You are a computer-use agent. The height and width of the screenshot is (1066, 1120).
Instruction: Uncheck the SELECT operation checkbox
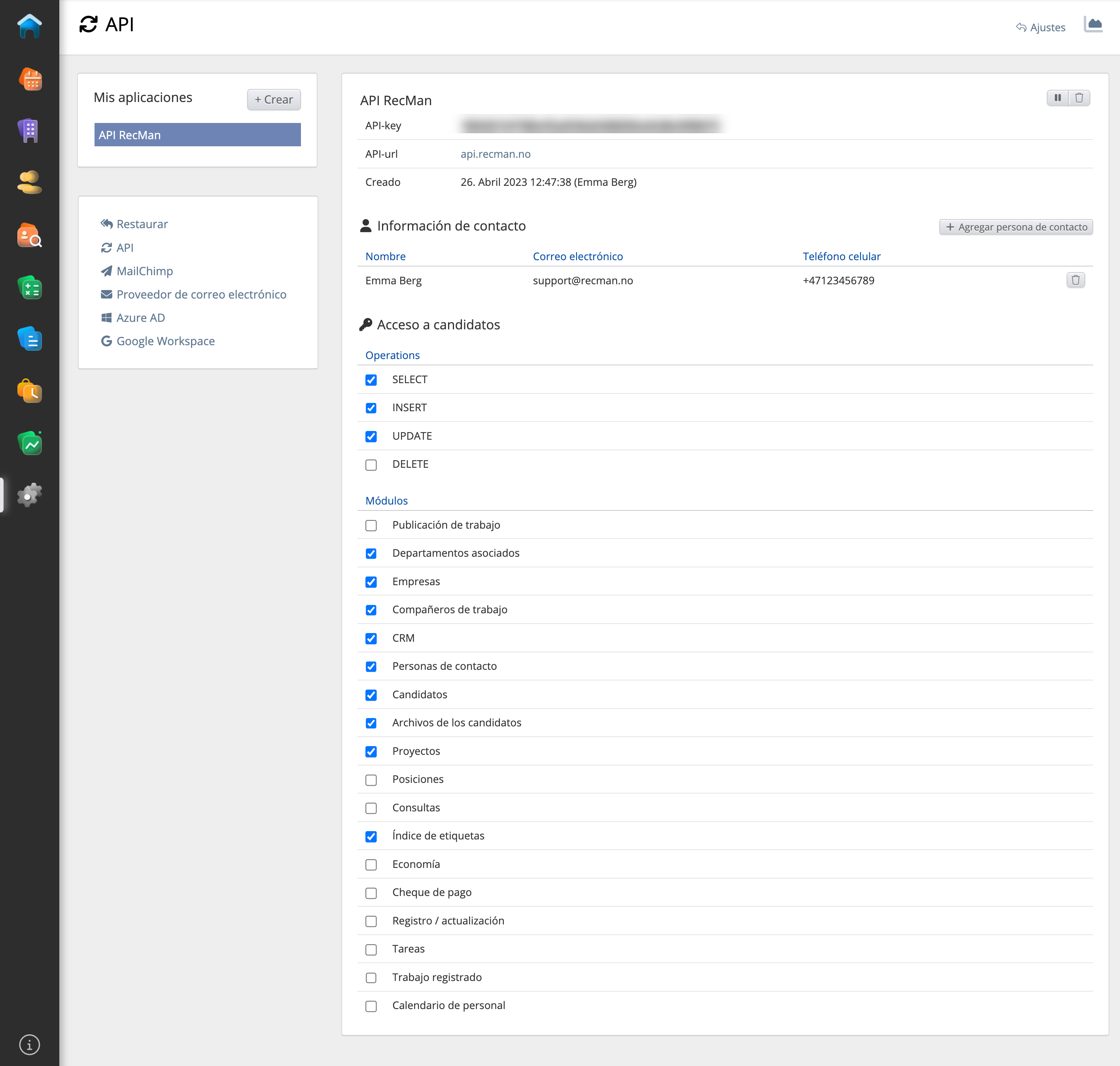point(371,380)
